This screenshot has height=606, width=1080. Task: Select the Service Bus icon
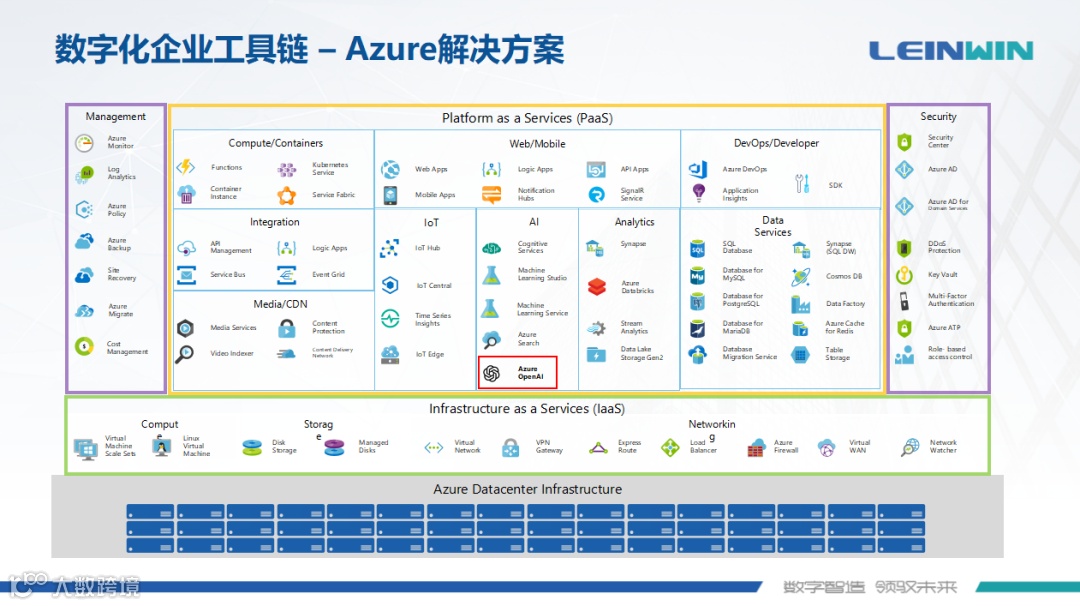187,275
